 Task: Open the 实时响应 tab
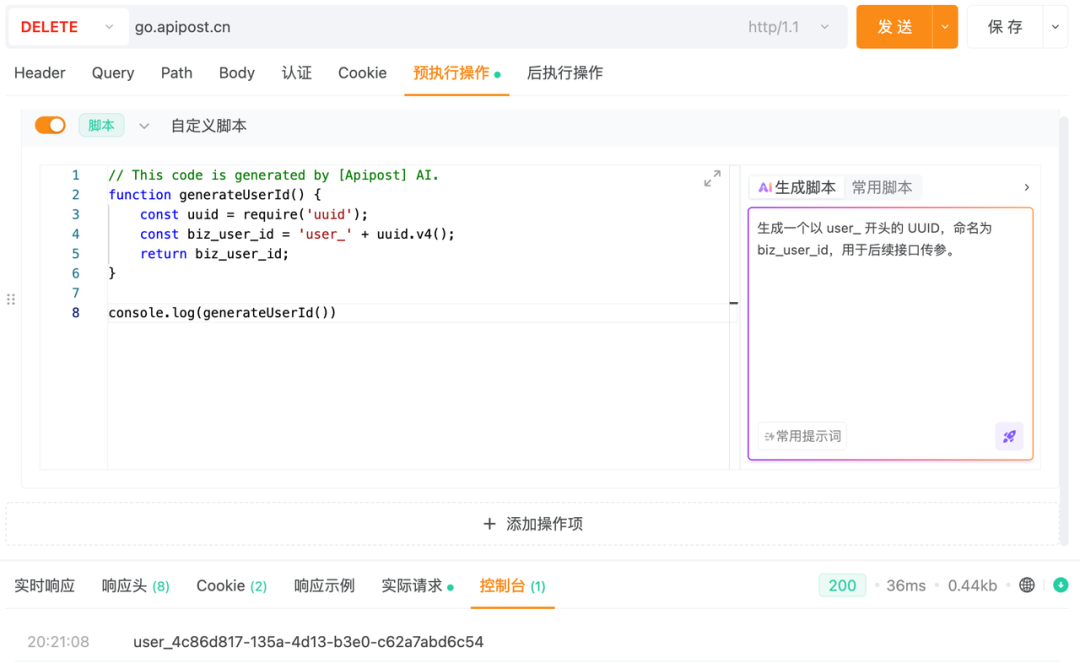coord(45,586)
